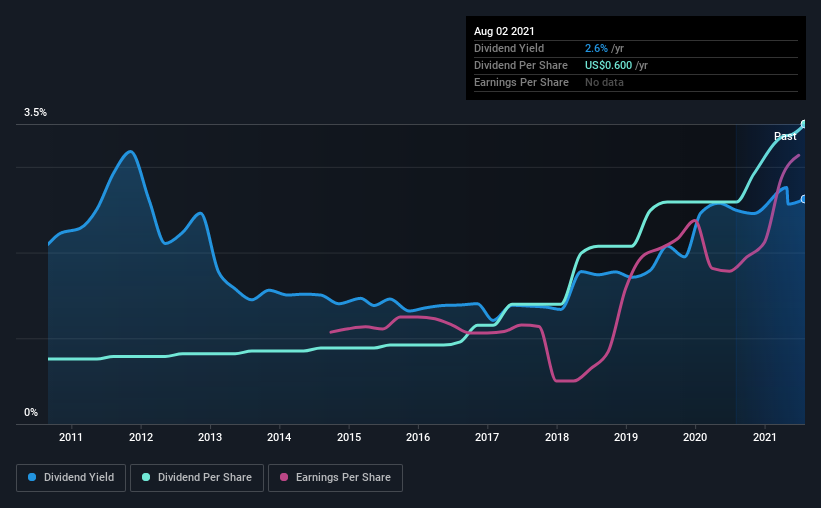
Task: Click the 2.6% dividend yield value in tooltip
Action: (596, 48)
